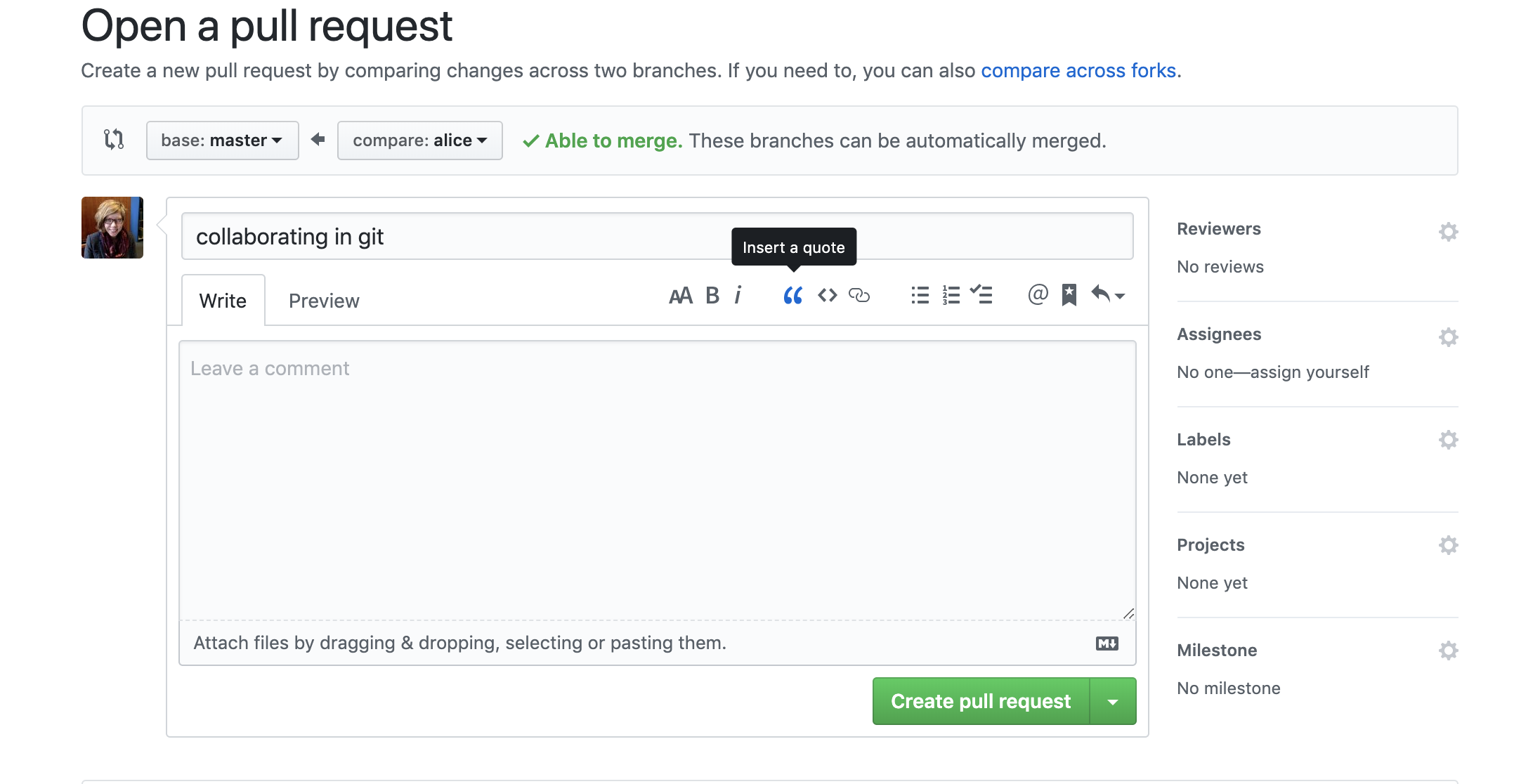Open the text size (heading) tool
Image resolution: width=1540 pixels, height=784 pixels.
[679, 295]
